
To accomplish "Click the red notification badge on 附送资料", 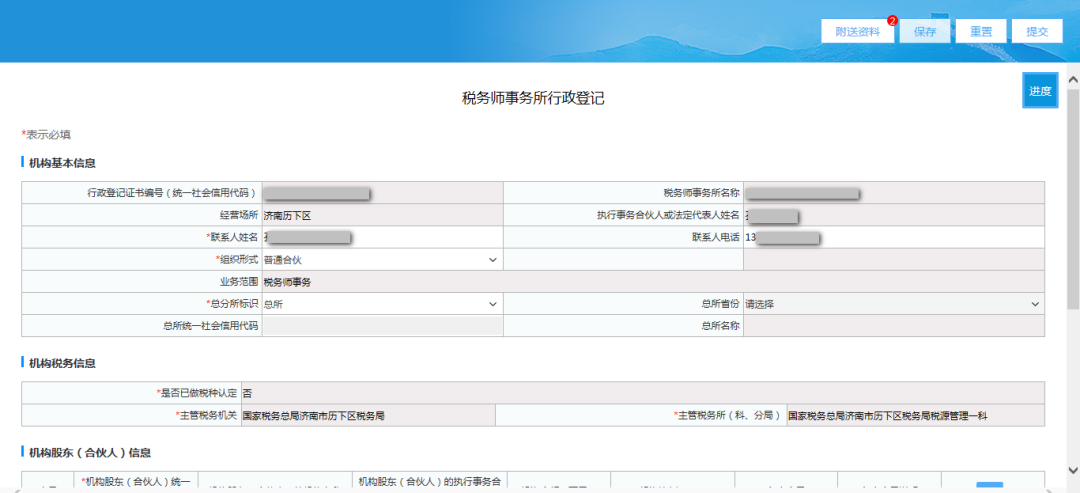I will click(x=892, y=21).
